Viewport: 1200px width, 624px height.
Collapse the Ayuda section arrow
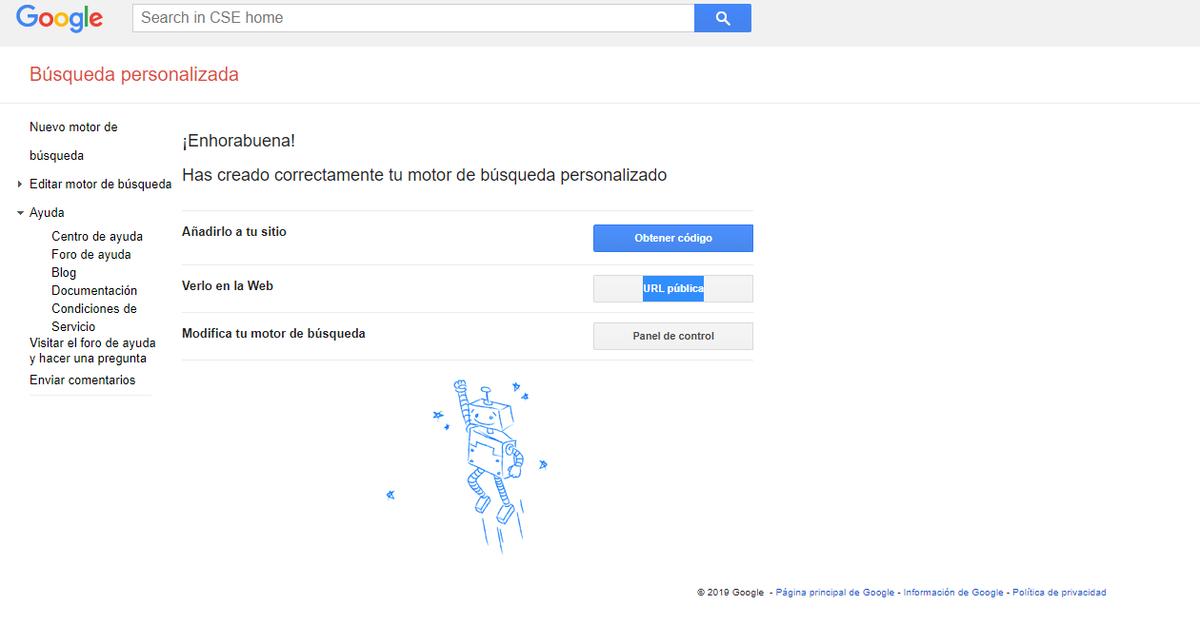[x=20, y=213]
